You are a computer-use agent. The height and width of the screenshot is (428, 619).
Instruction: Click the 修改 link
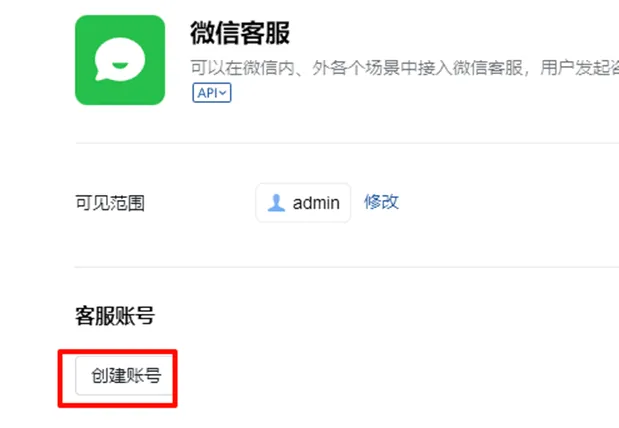coord(381,202)
